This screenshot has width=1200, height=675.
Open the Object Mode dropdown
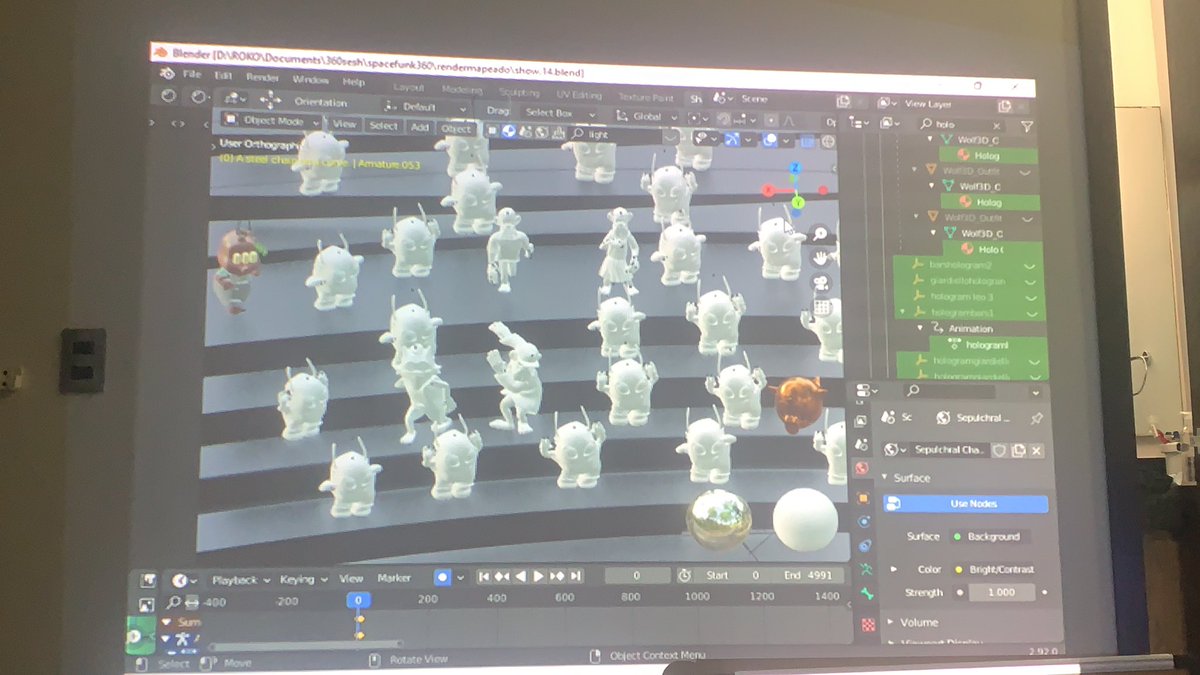[273, 121]
